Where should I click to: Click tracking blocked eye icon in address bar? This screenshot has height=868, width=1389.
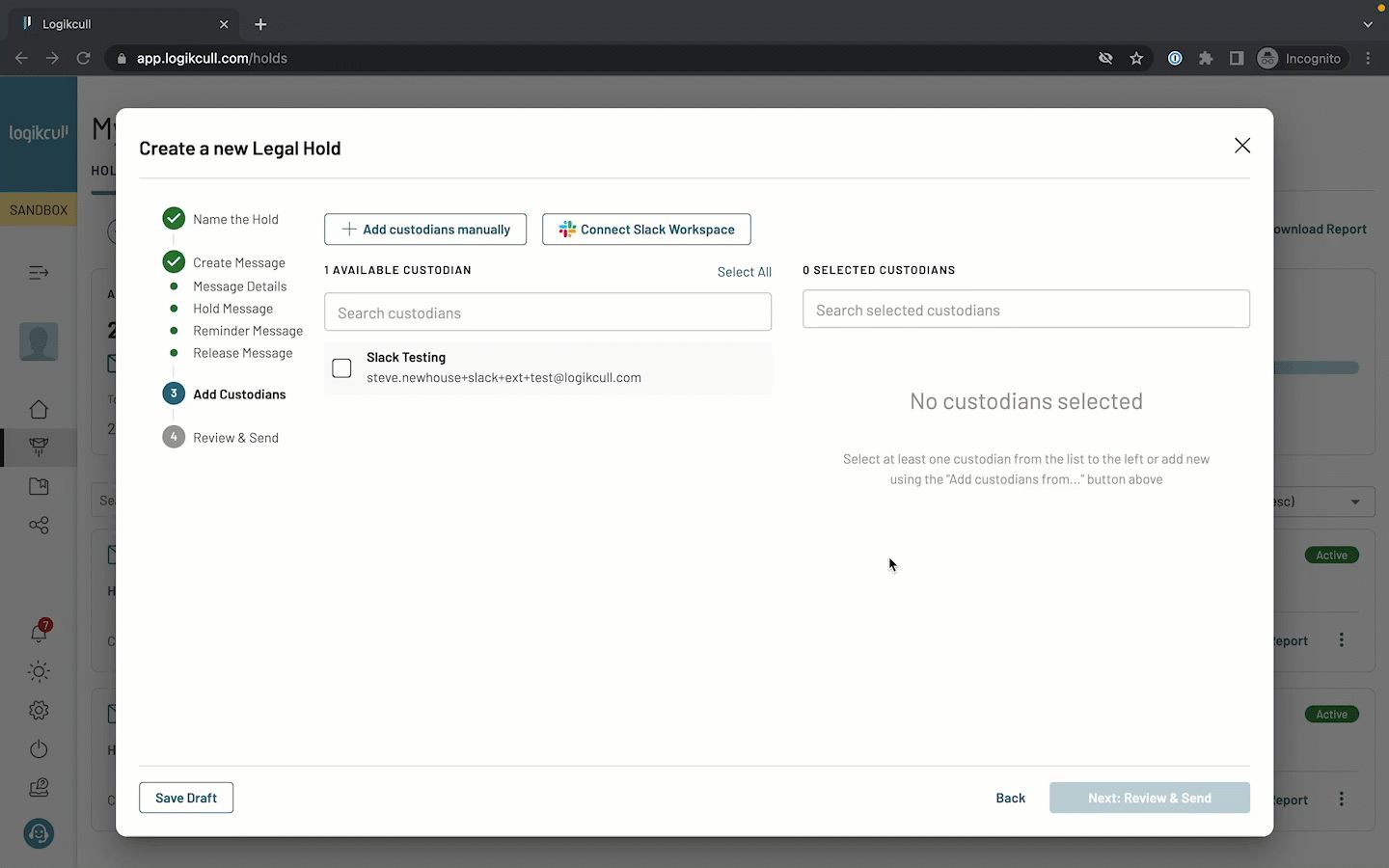pyautogui.click(x=1105, y=58)
